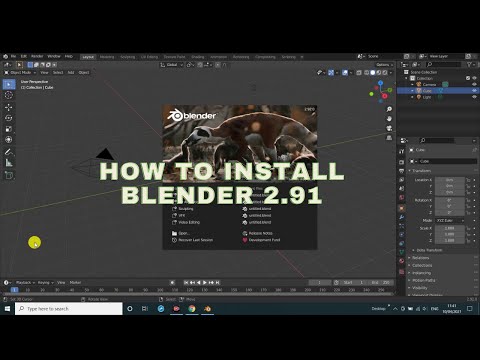Click the Blender logo in menu bar
The height and width of the screenshot is (360, 480).
pos(5,56)
